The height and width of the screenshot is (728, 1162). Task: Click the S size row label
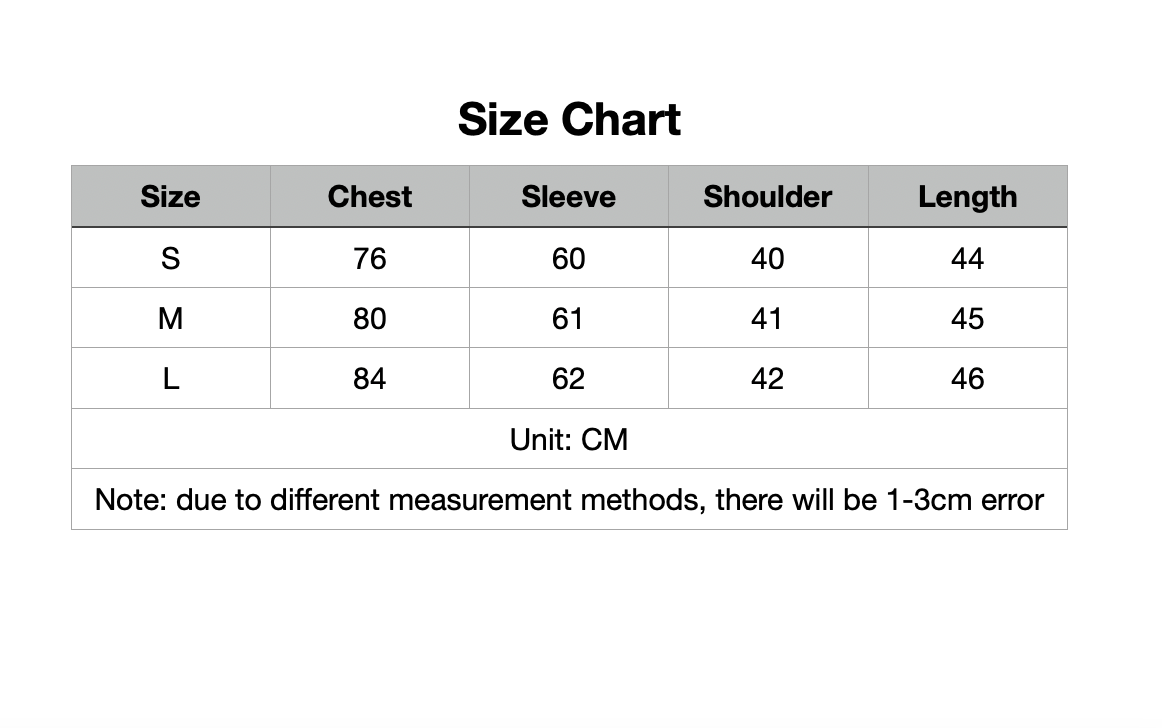(170, 259)
